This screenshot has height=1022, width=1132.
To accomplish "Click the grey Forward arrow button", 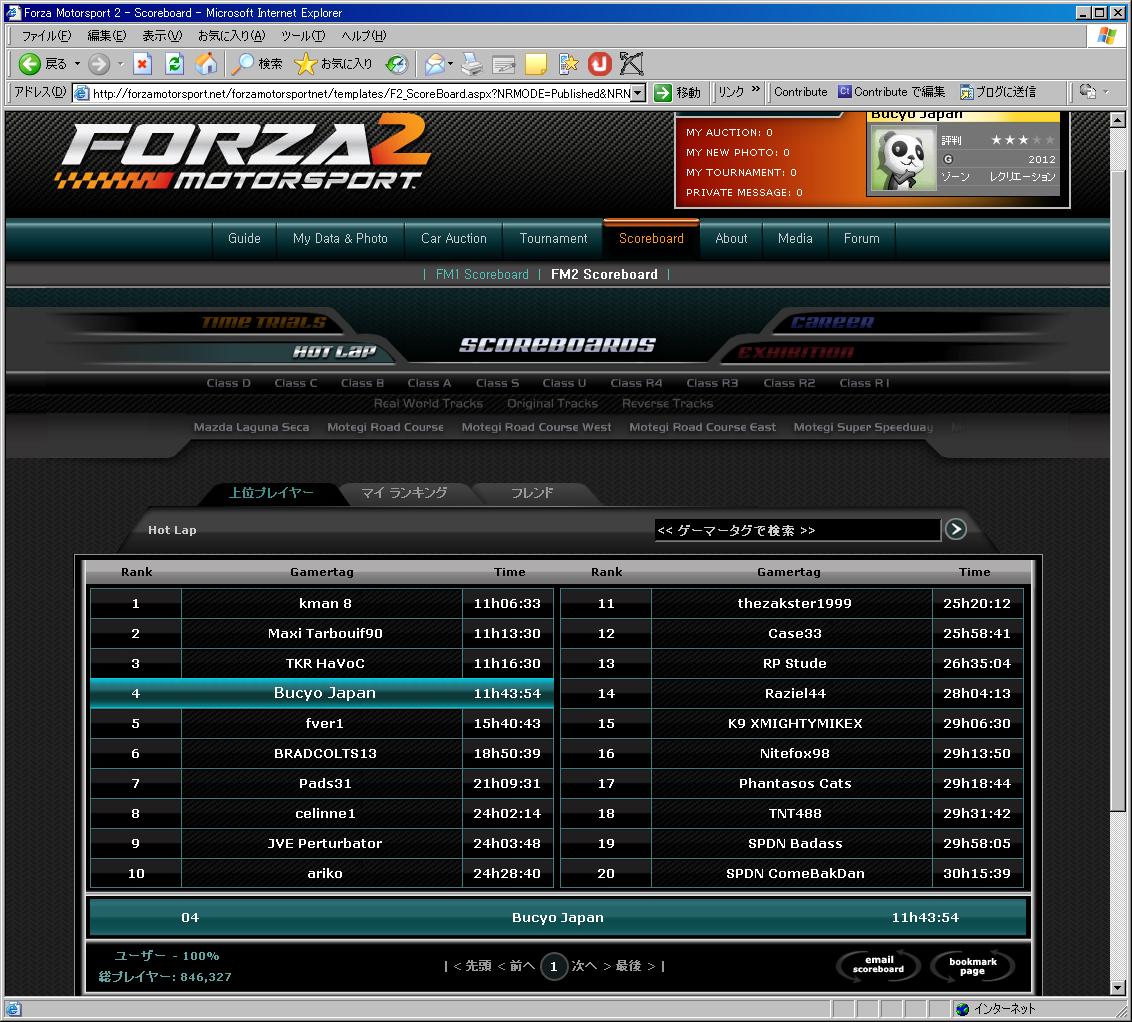I will coord(99,64).
